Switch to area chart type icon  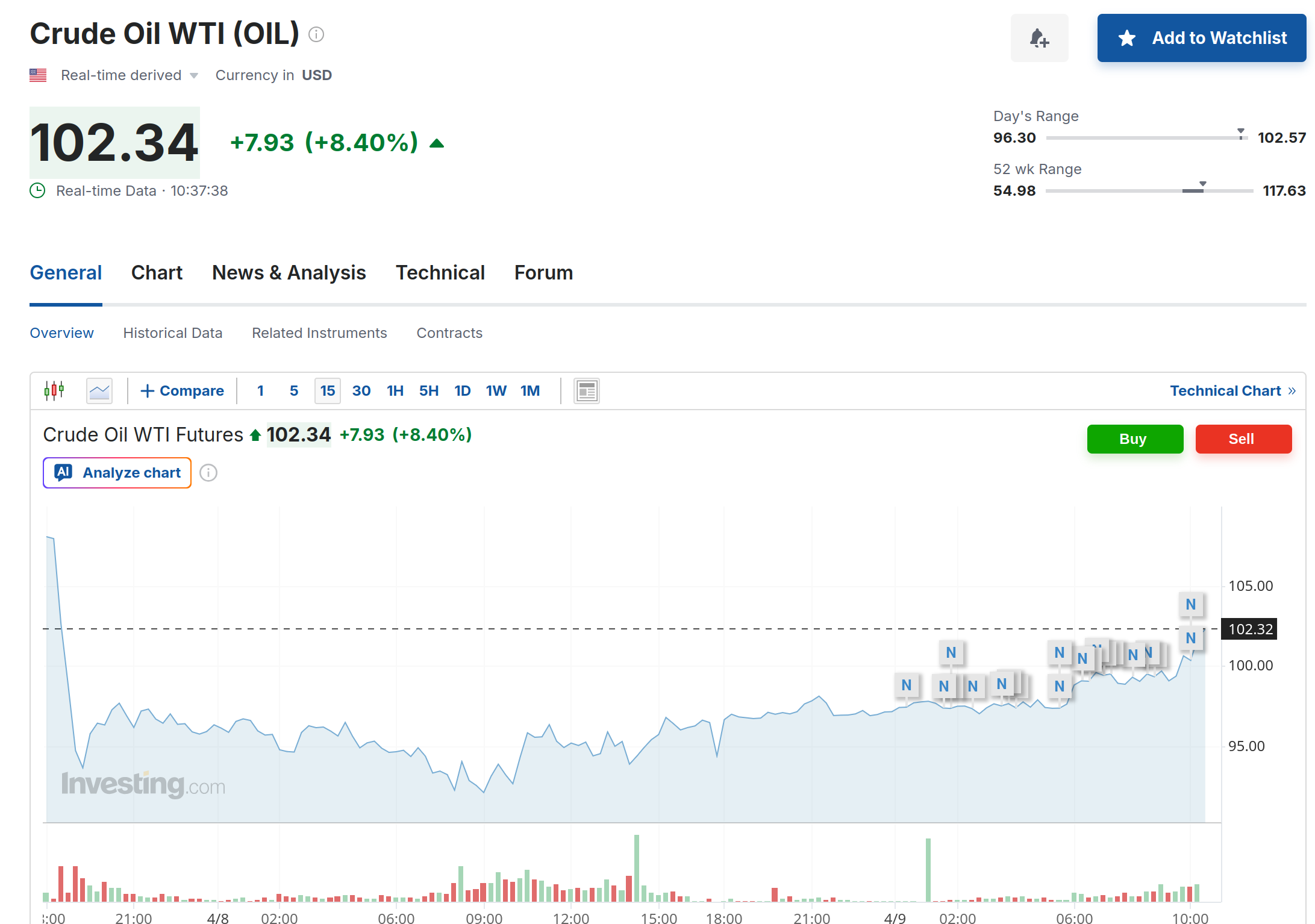[99, 391]
